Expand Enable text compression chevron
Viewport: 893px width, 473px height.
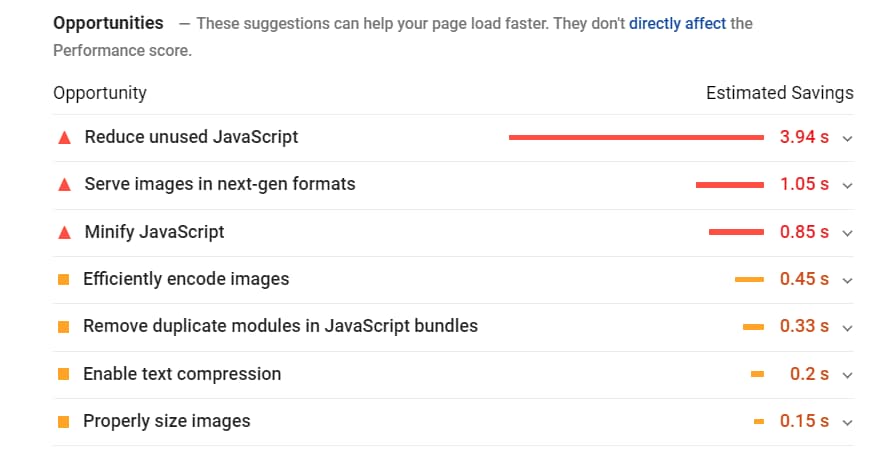pos(847,375)
